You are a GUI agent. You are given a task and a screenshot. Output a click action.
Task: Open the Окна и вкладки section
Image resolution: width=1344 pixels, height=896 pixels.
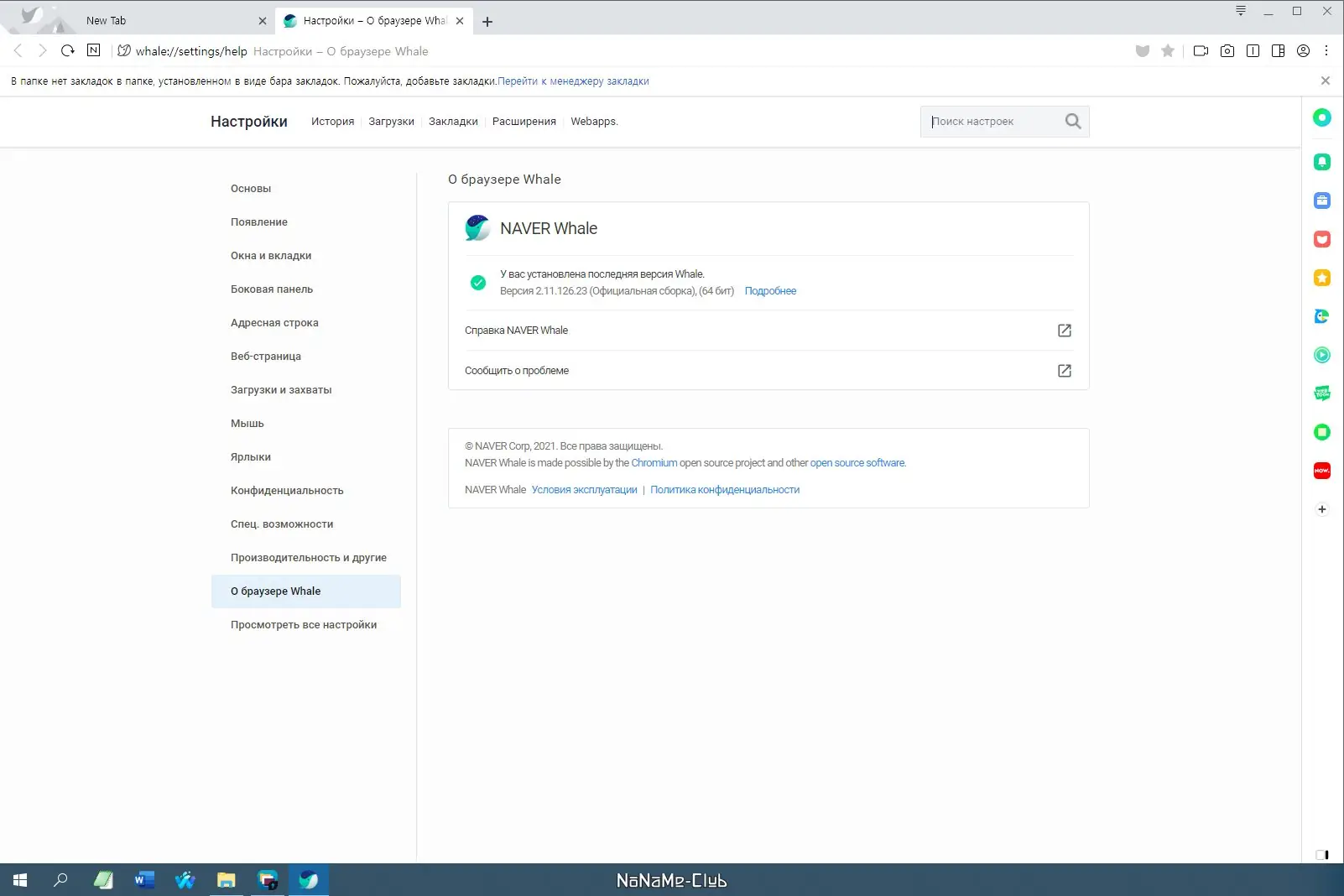306,256
